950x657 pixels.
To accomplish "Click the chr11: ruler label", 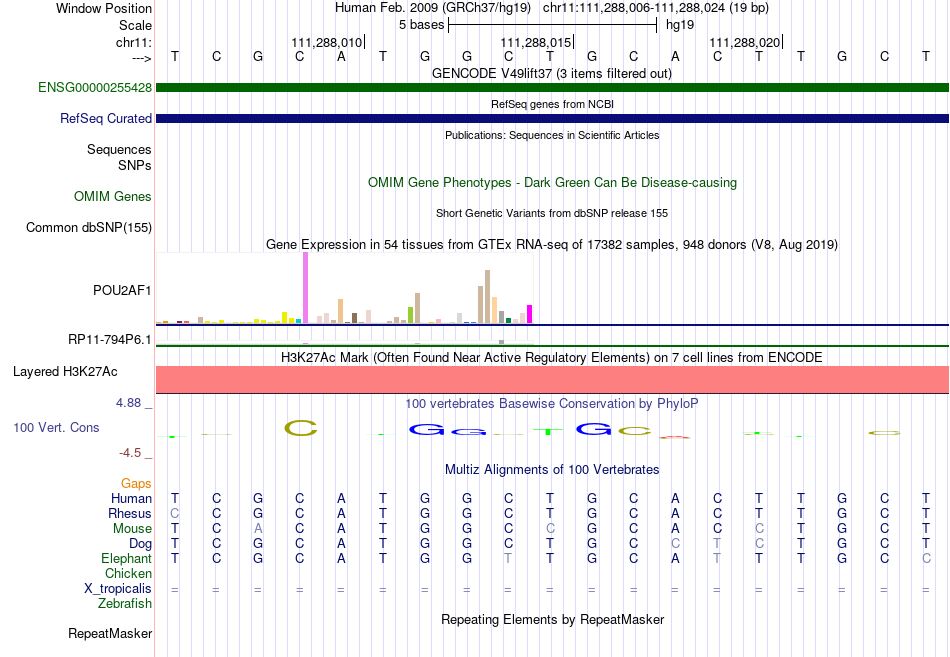I will 134,42.
